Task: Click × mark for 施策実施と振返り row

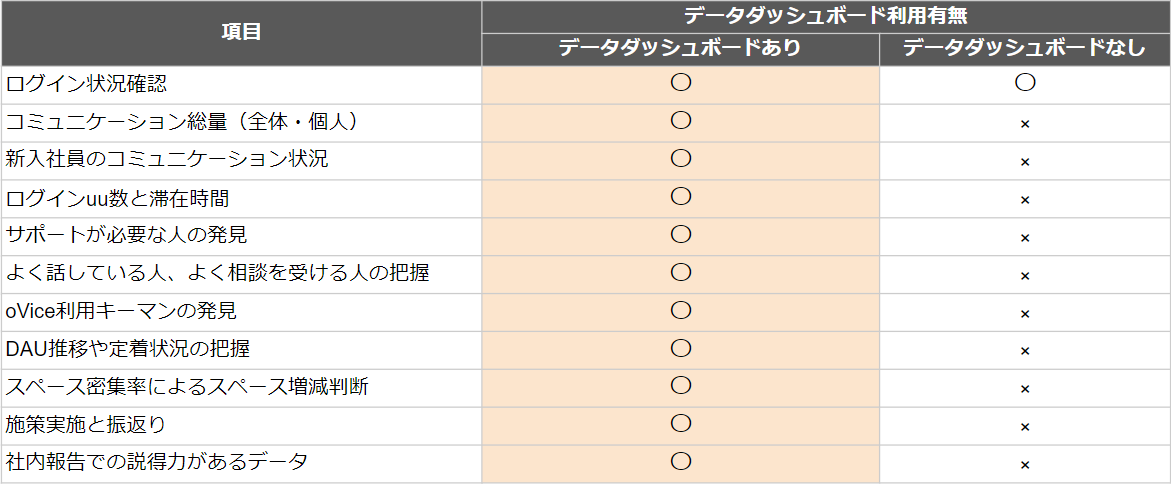Action: (1025, 427)
